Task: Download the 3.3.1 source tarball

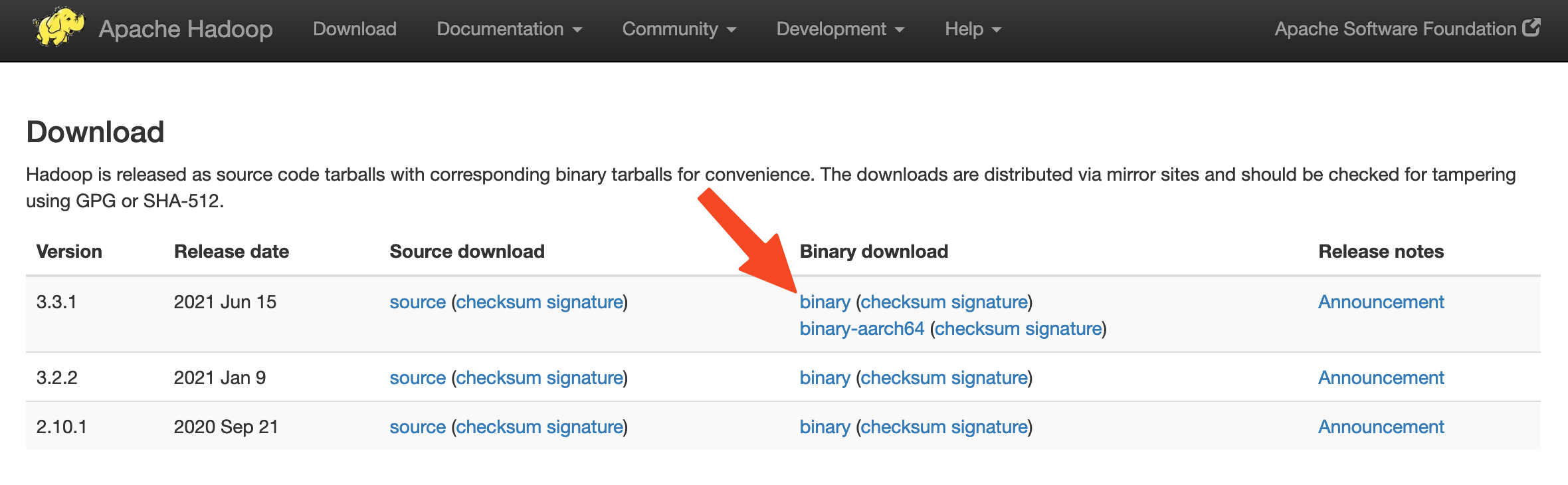Action: point(417,302)
